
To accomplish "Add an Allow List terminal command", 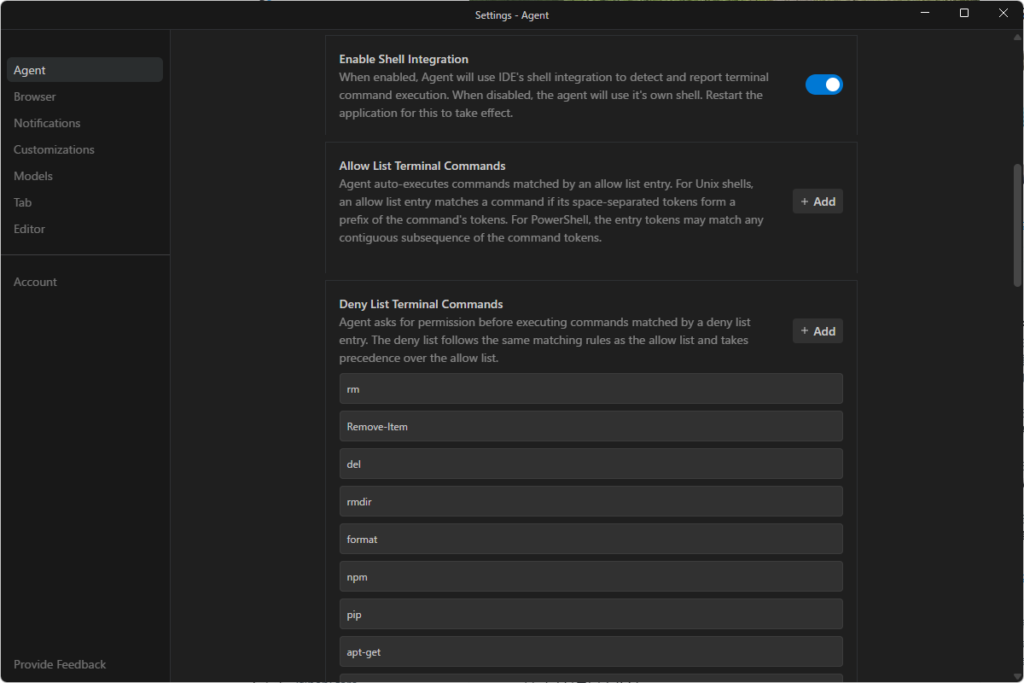I will (x=817, y=201).
